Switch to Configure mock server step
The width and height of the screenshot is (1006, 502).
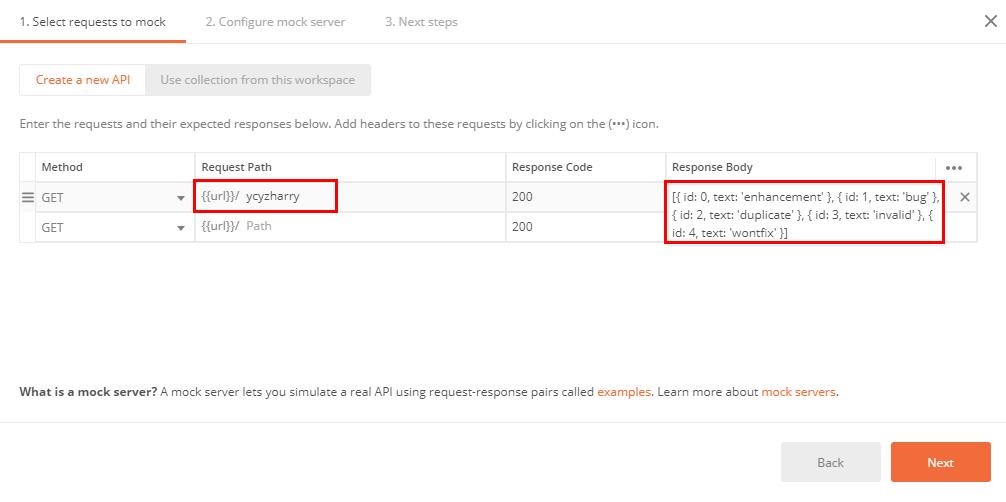(275, 22)
